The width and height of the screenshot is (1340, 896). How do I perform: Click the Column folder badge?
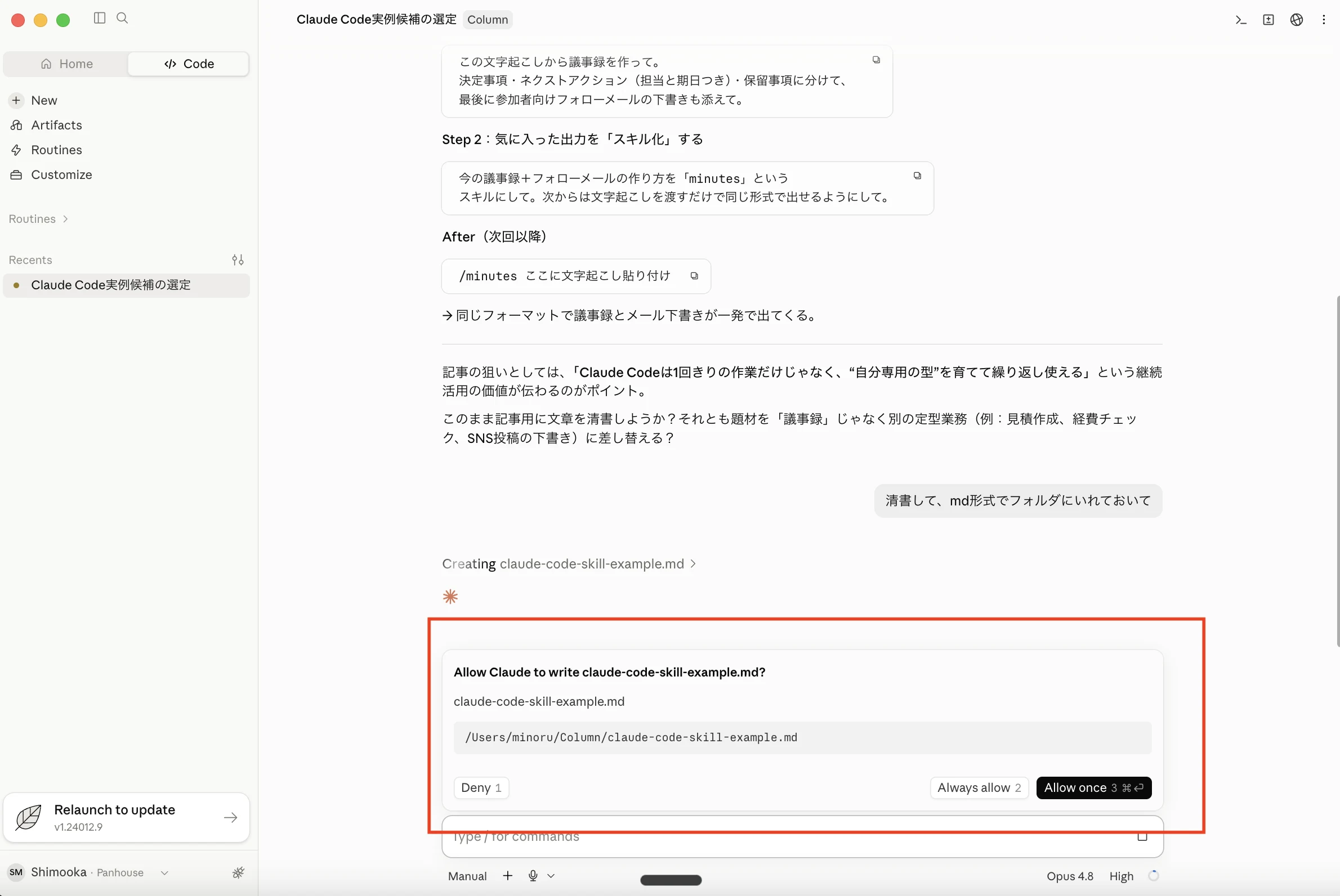click(487, 20)
